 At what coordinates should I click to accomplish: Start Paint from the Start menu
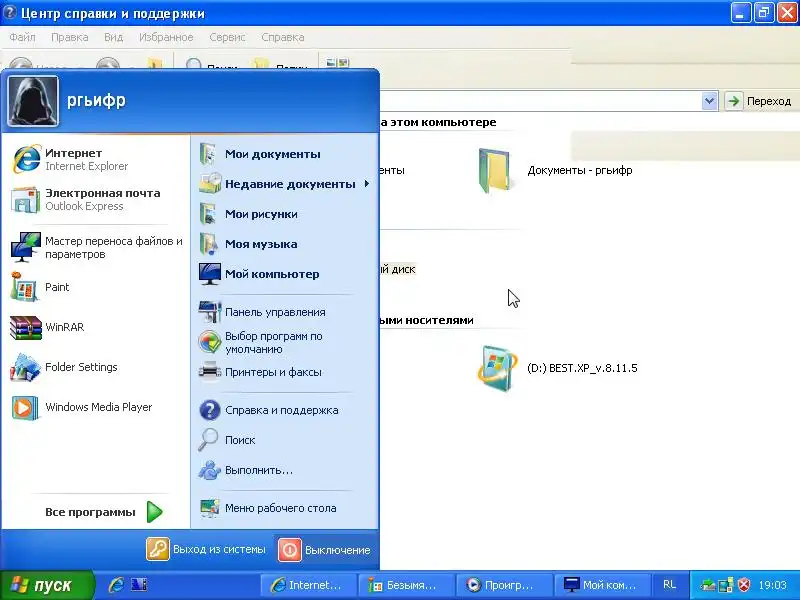pos(96,287)
